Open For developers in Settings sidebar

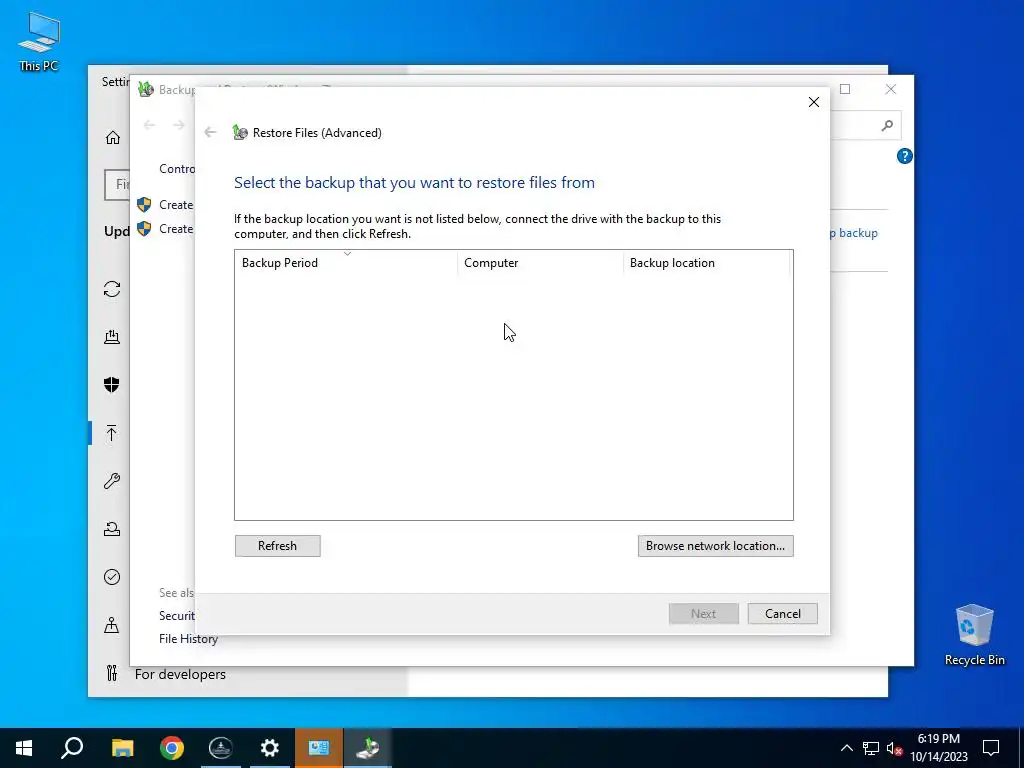click(x=180, y=674)
